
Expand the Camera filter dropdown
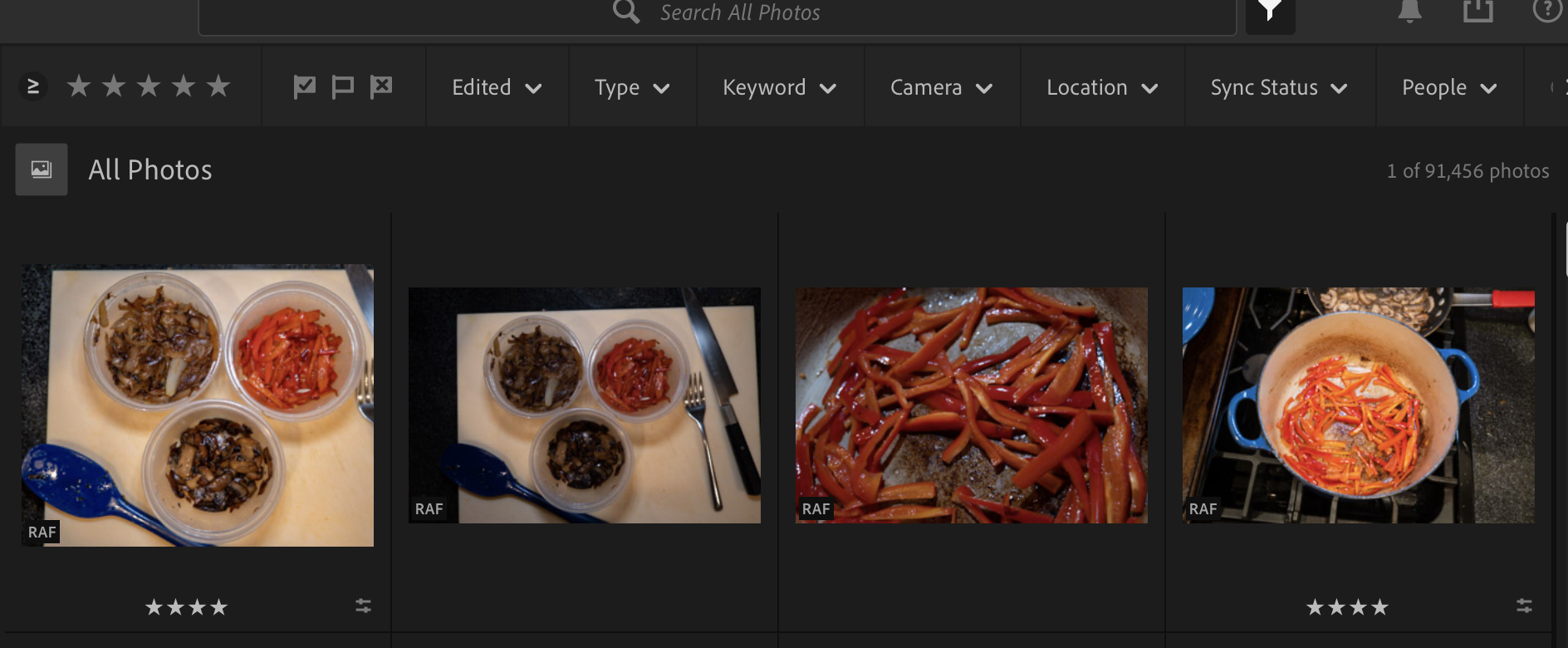pos(941,87)
